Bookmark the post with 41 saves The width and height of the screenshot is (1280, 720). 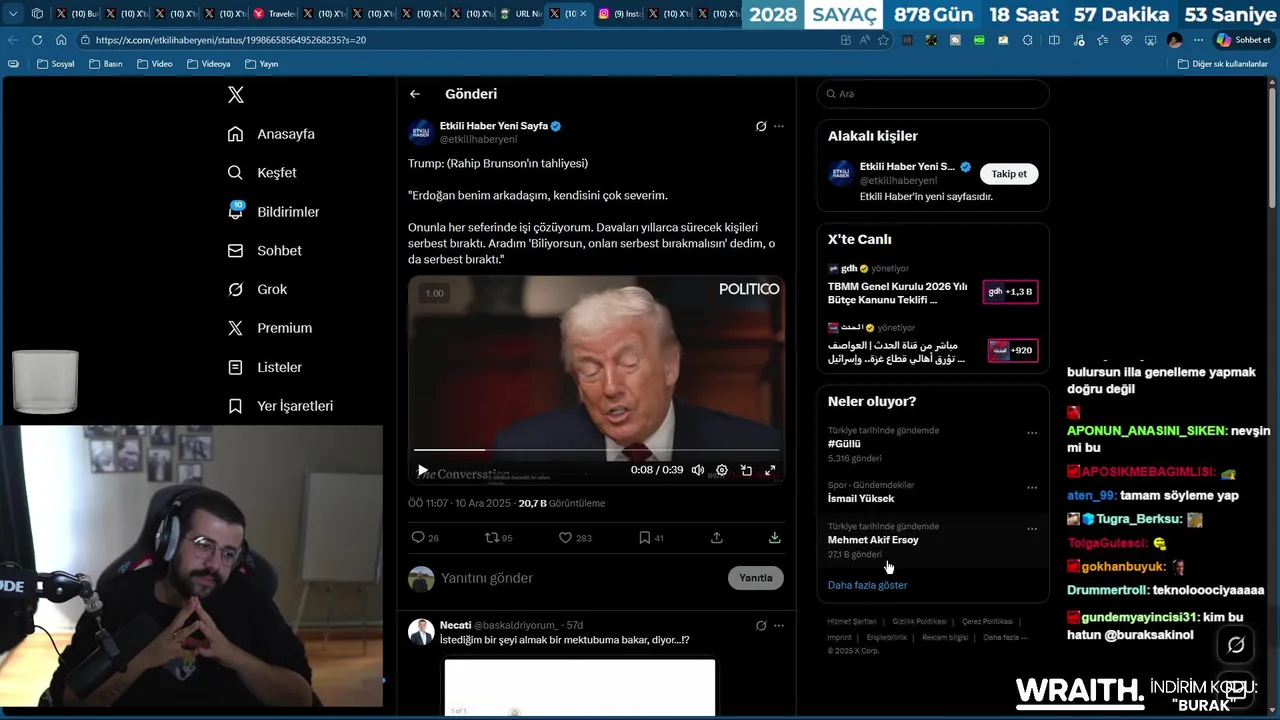point(651,538)
